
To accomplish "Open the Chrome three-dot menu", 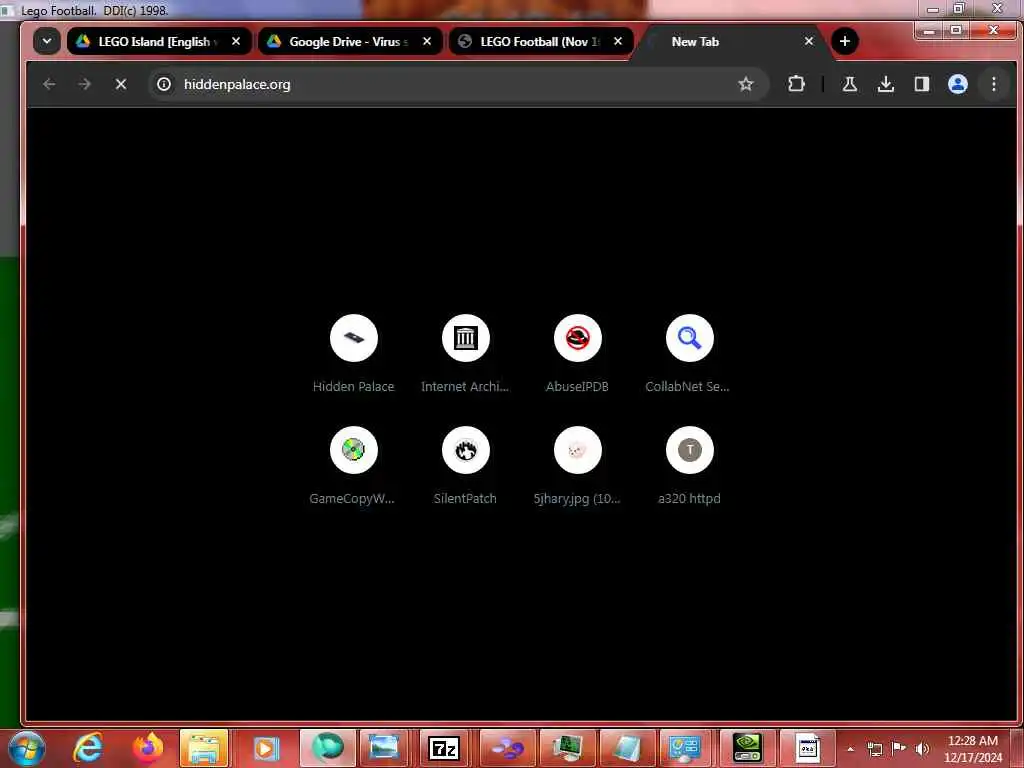I will click(x=993, y=84).
